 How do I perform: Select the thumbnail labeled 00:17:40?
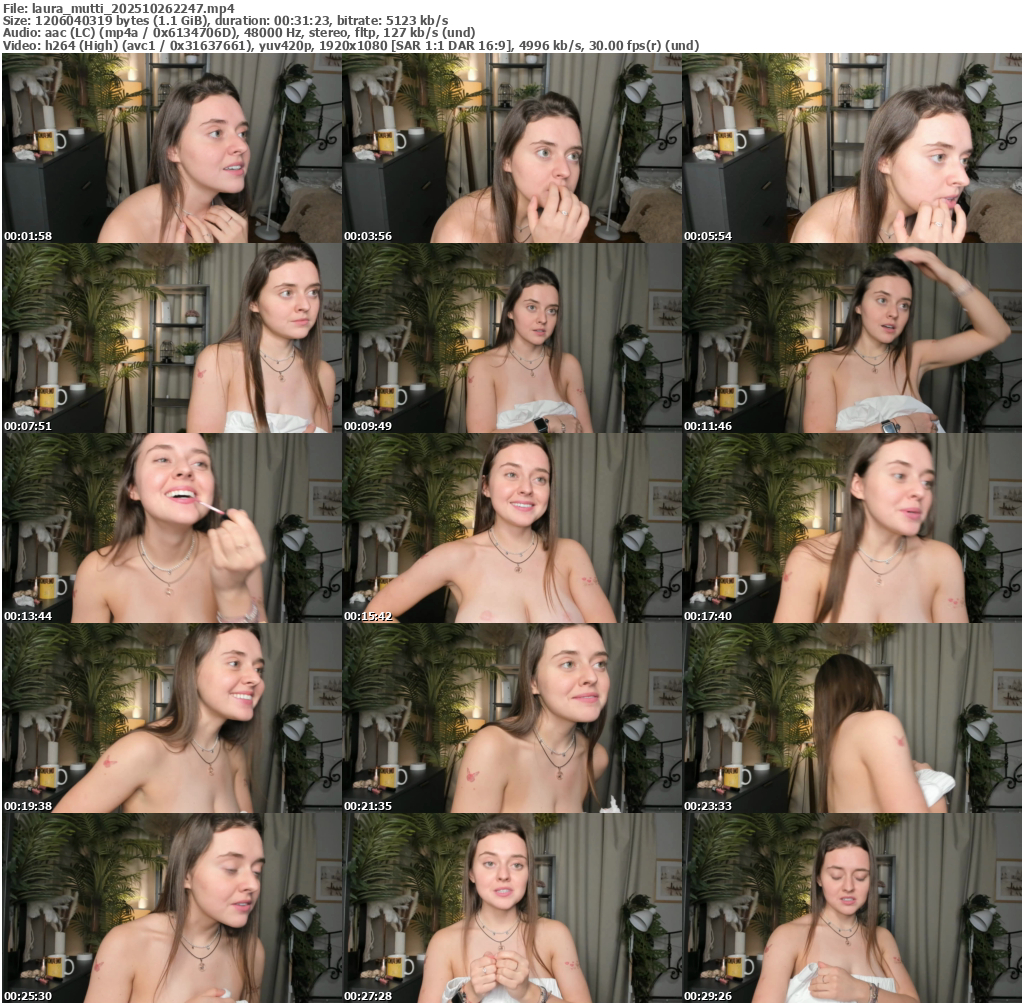(852, 528)
